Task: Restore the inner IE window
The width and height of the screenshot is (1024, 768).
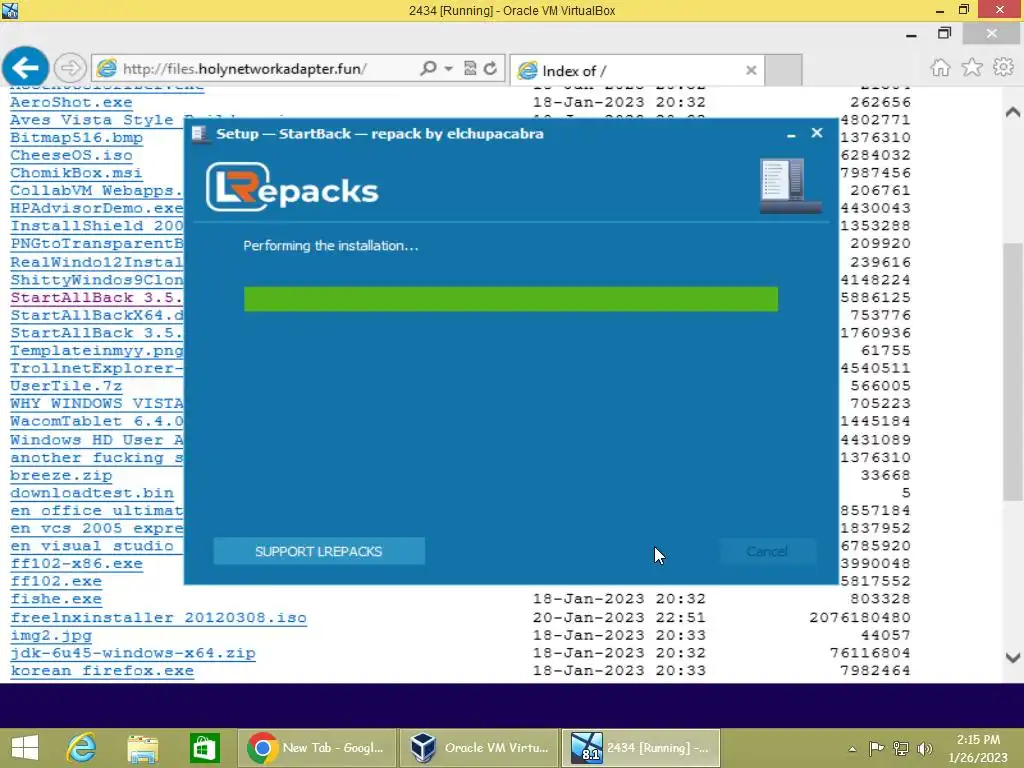Action: [944, 33]
